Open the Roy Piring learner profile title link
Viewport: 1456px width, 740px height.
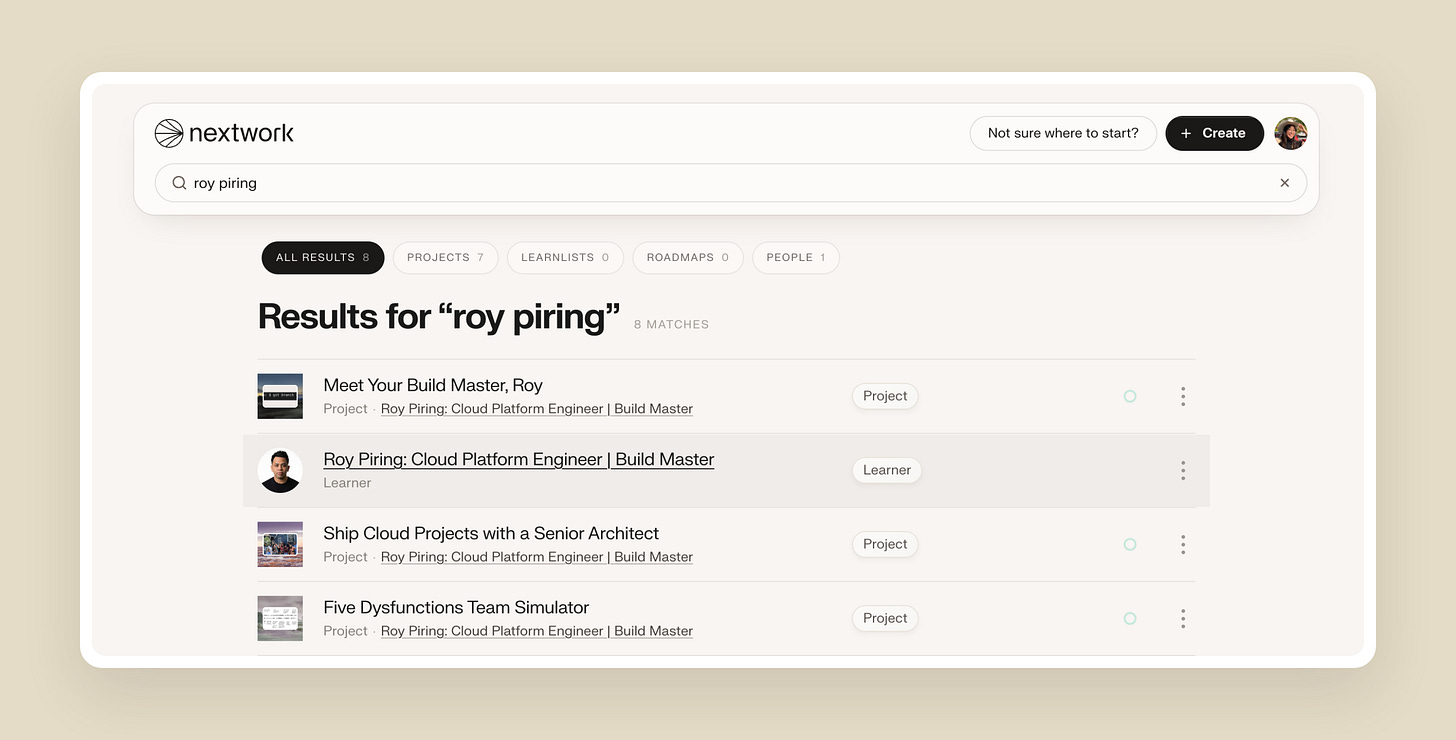pos(519,459)
